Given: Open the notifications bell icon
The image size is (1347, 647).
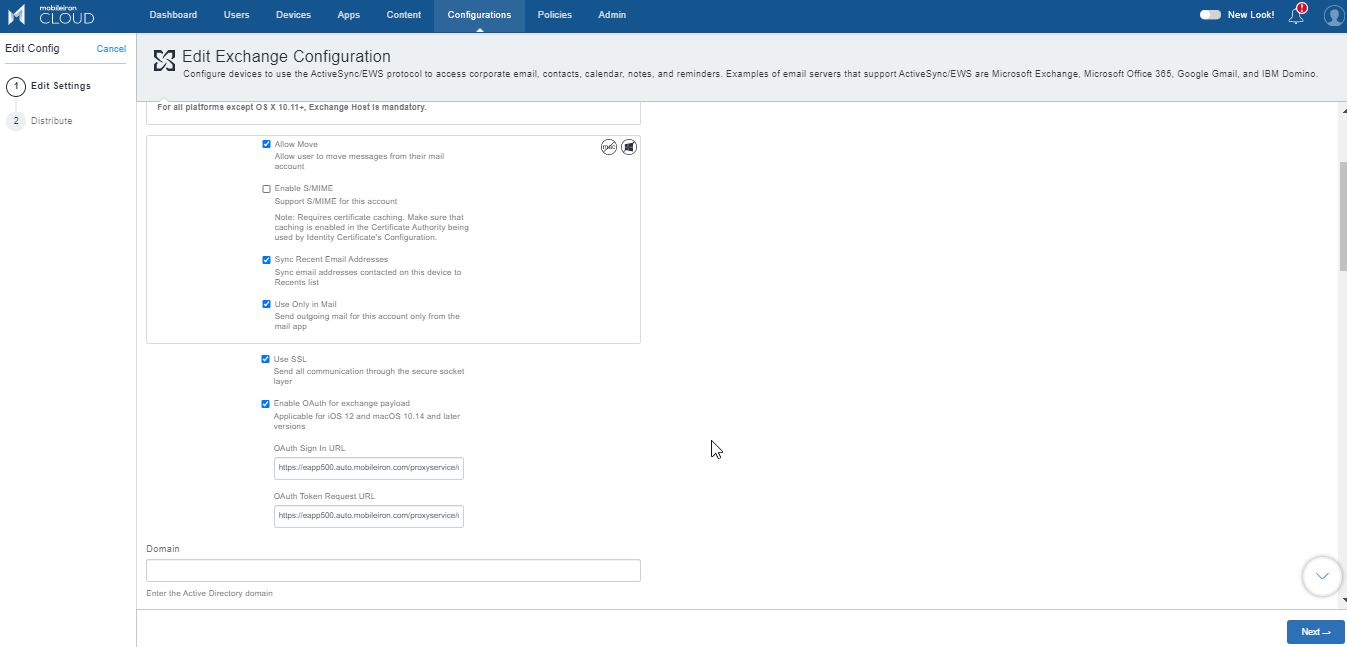Looking at the screenshot, I should [1297, 15].
